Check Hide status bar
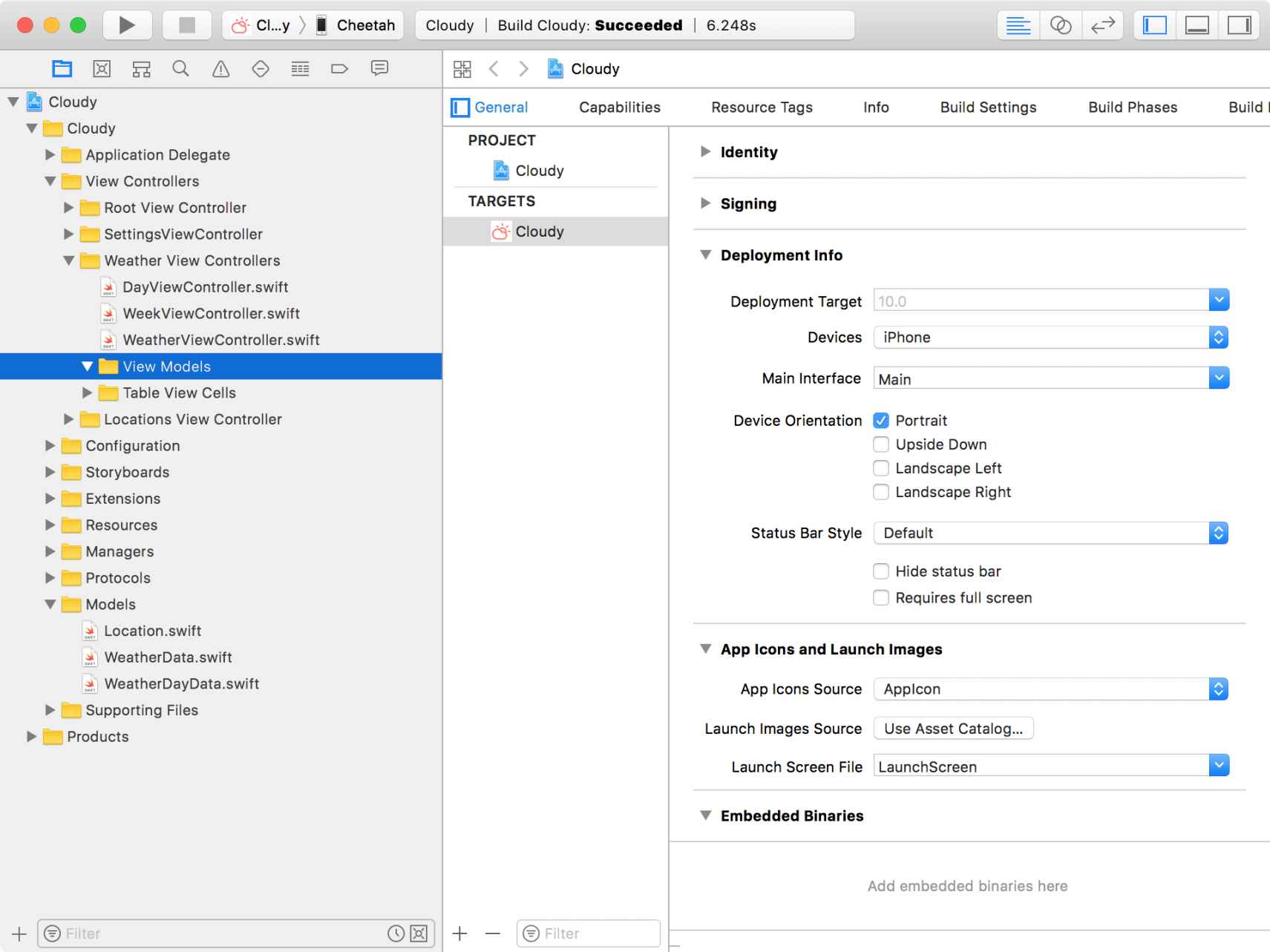1270x952 pixels. pos(881,571)
